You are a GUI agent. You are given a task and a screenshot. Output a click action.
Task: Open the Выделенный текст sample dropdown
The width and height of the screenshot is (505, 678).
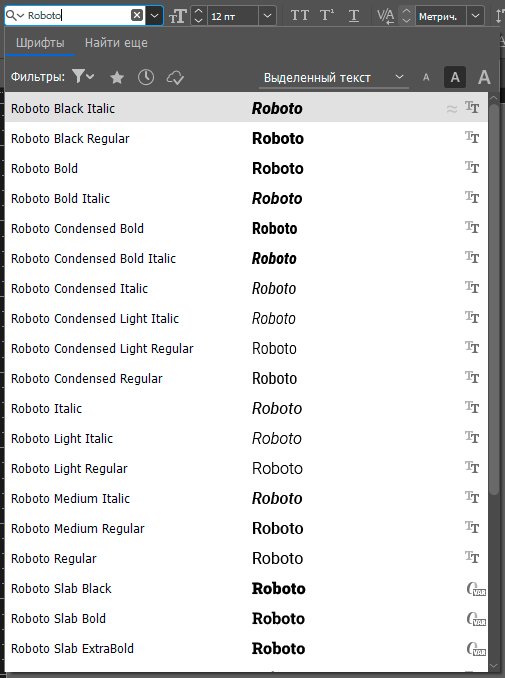click(334, 78)
